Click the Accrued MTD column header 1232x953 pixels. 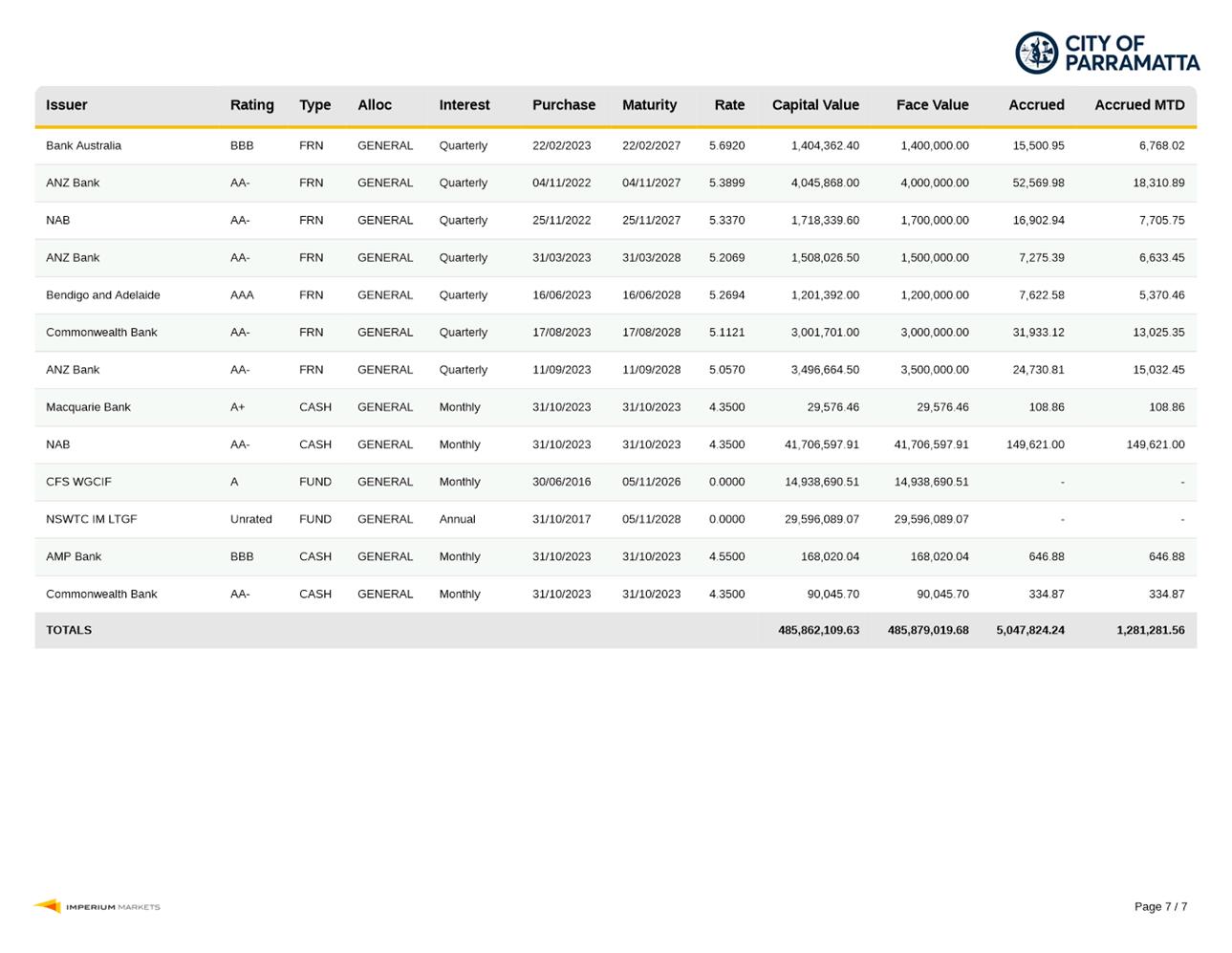(x=1139, y=105)
